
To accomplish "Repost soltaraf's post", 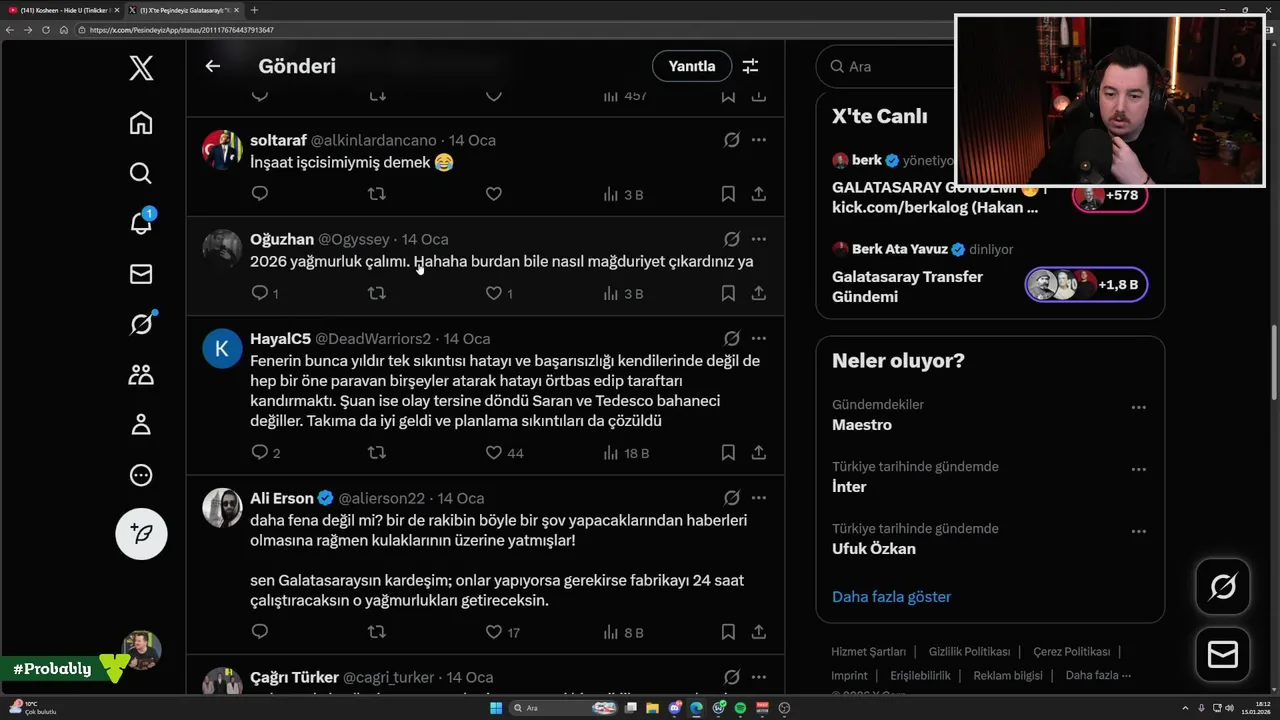I will pyautogui.click(x=377, y=194).
